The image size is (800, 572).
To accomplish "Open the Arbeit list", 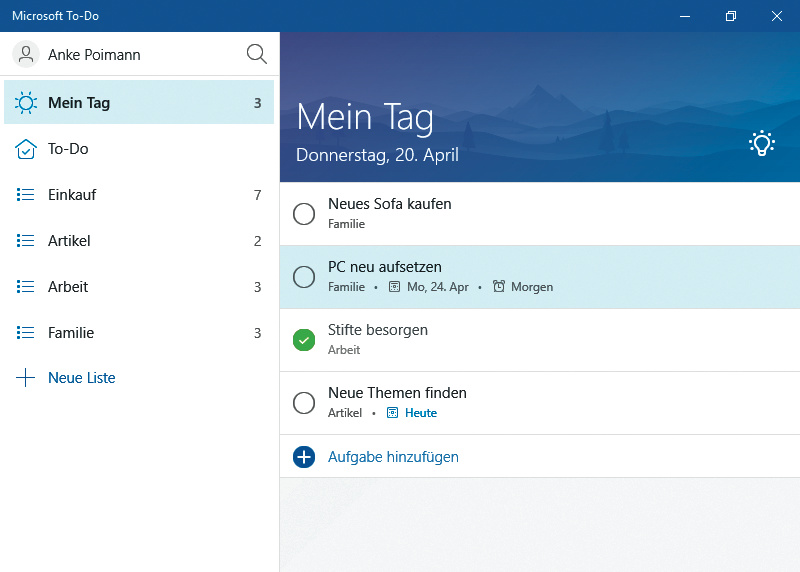I will pyautogui.click(x=139, y=287).
